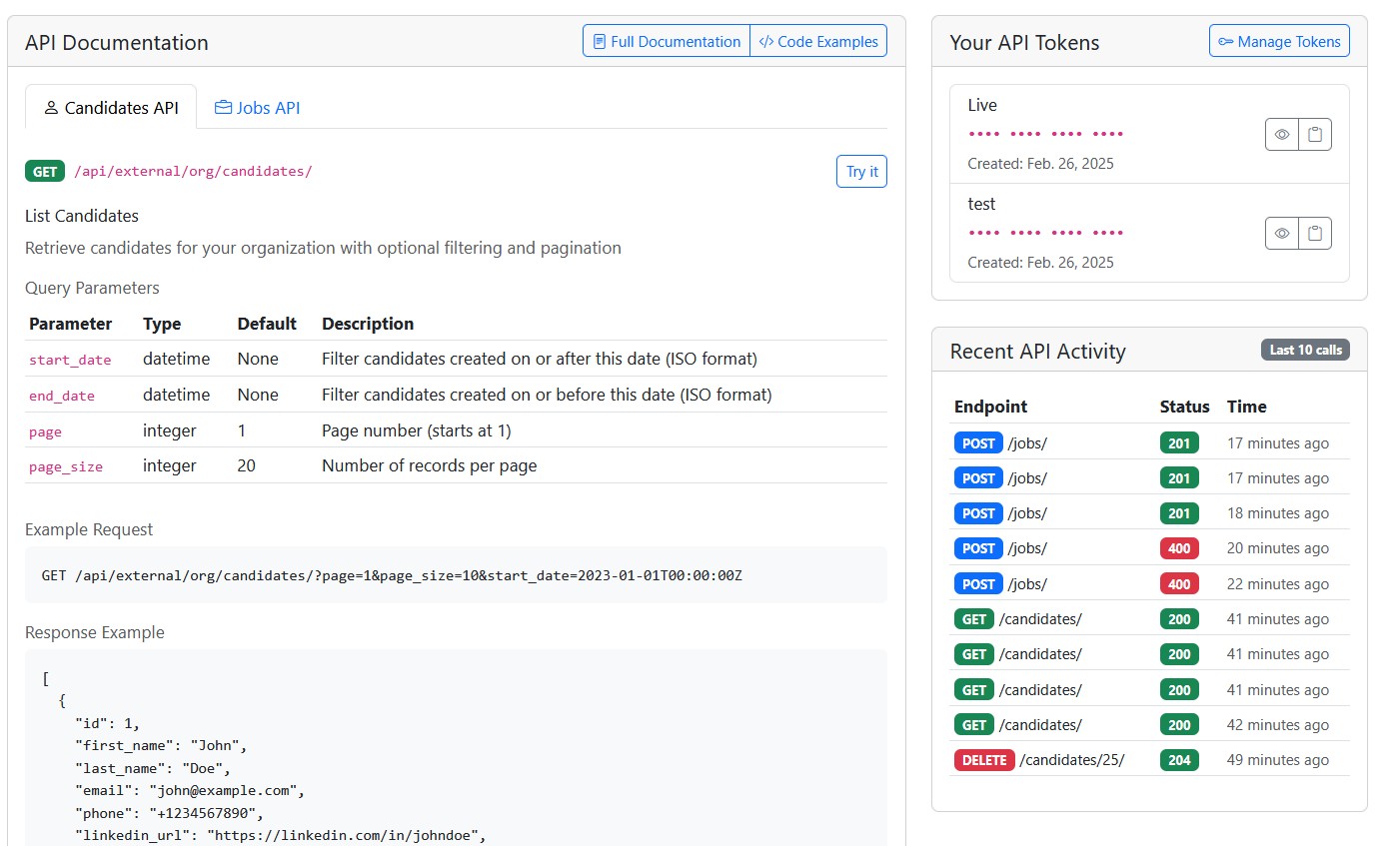Click the GET method badge next to endpoint path
The height and width of the screenshot is (846, 1400).
coord(45,171)
